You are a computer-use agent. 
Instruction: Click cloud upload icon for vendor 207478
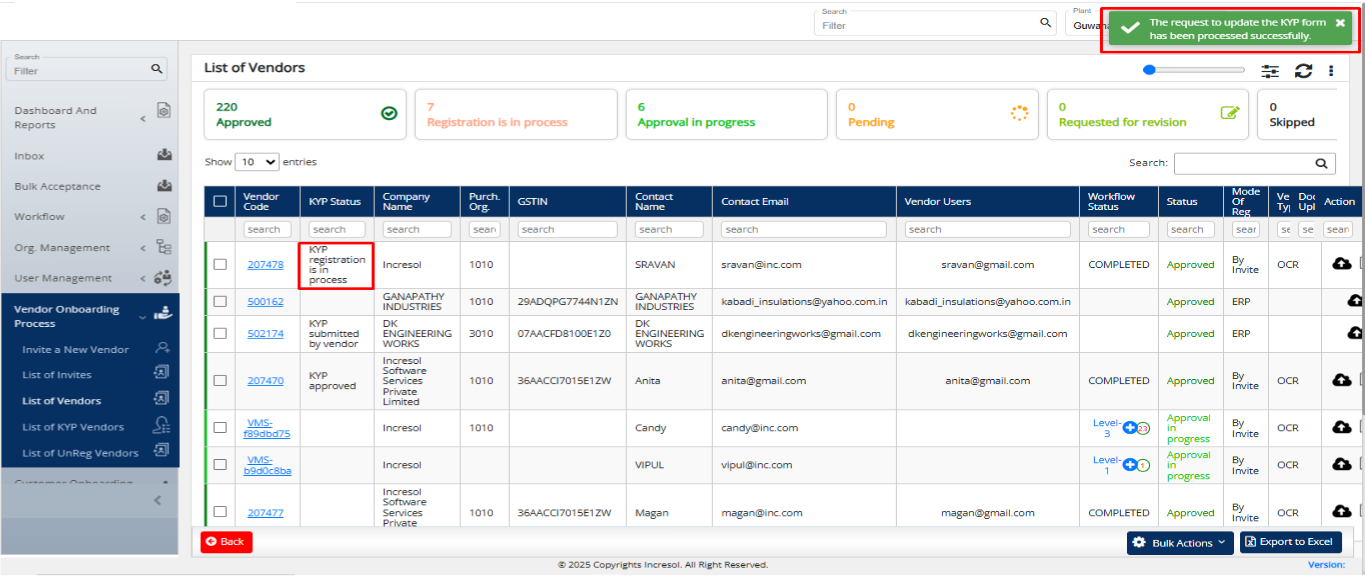pyautogui.click(x=1342, y=264)
